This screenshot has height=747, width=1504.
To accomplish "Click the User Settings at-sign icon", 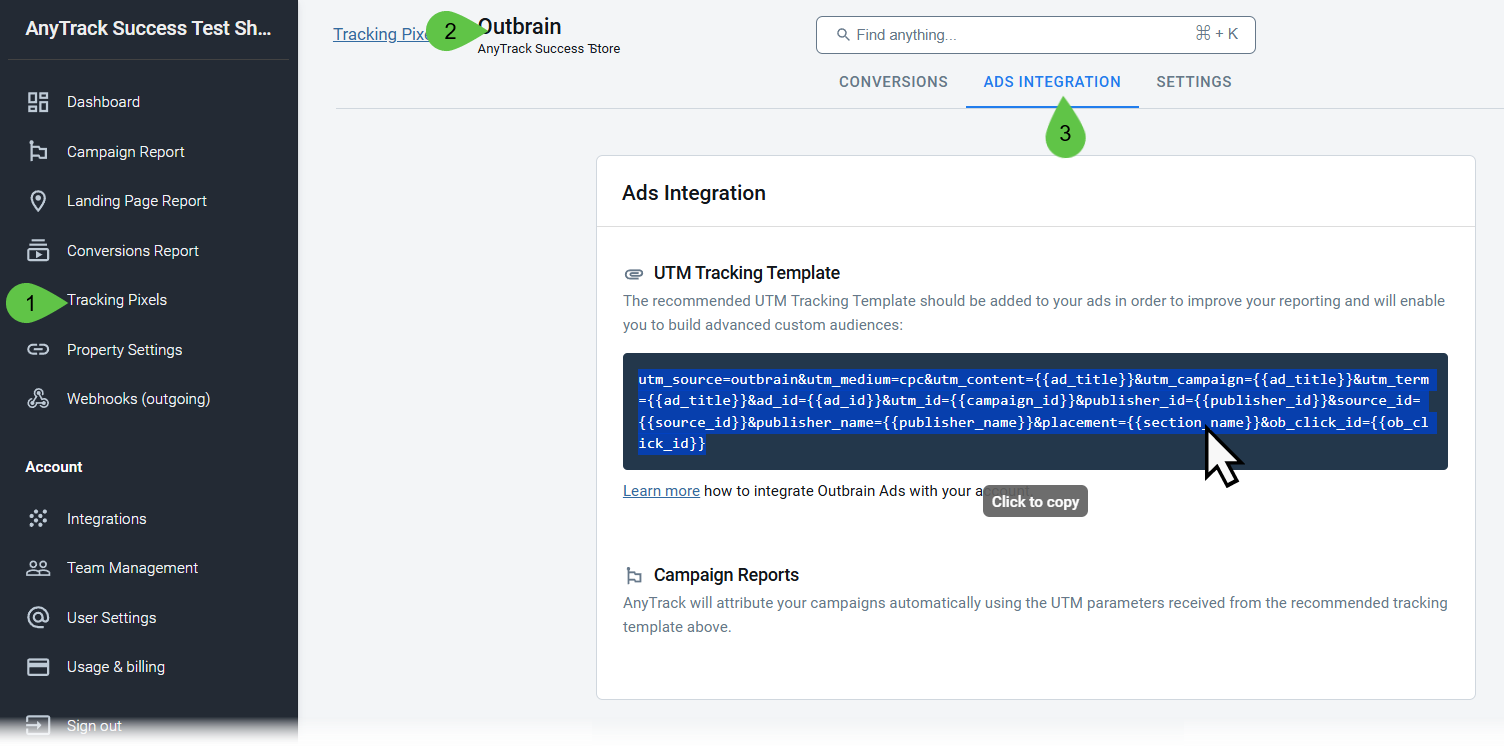I will (x=38, y=618).
